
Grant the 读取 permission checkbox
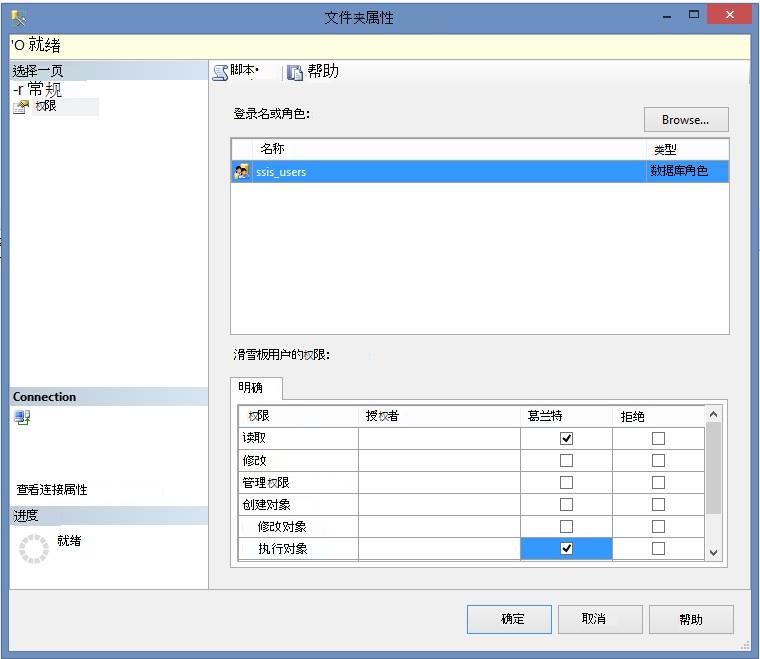566,438
